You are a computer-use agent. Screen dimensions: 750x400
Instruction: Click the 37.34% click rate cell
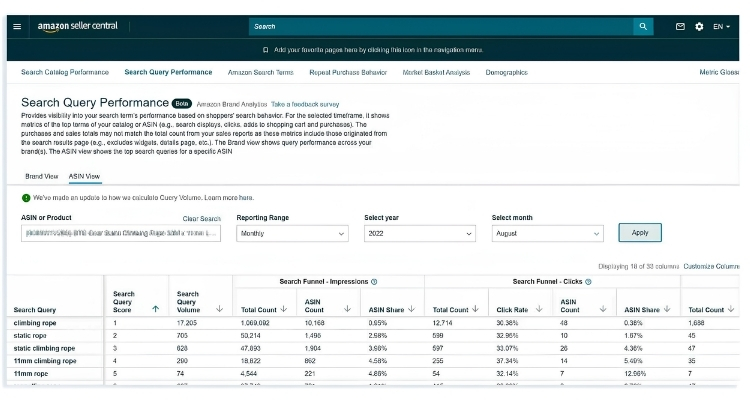(508, 361)
